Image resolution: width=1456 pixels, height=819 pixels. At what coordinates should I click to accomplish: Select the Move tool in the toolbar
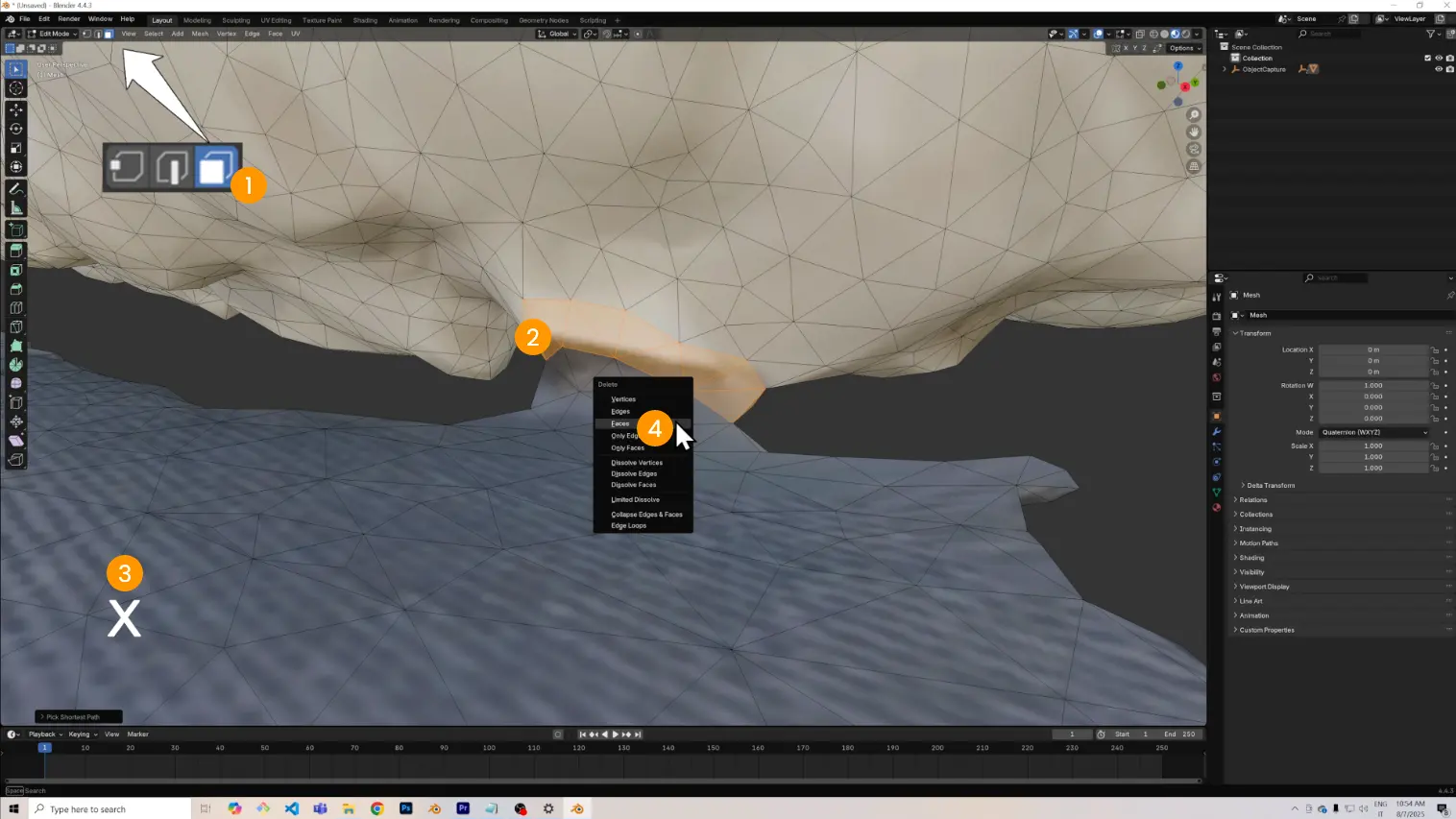coord(15,109)
